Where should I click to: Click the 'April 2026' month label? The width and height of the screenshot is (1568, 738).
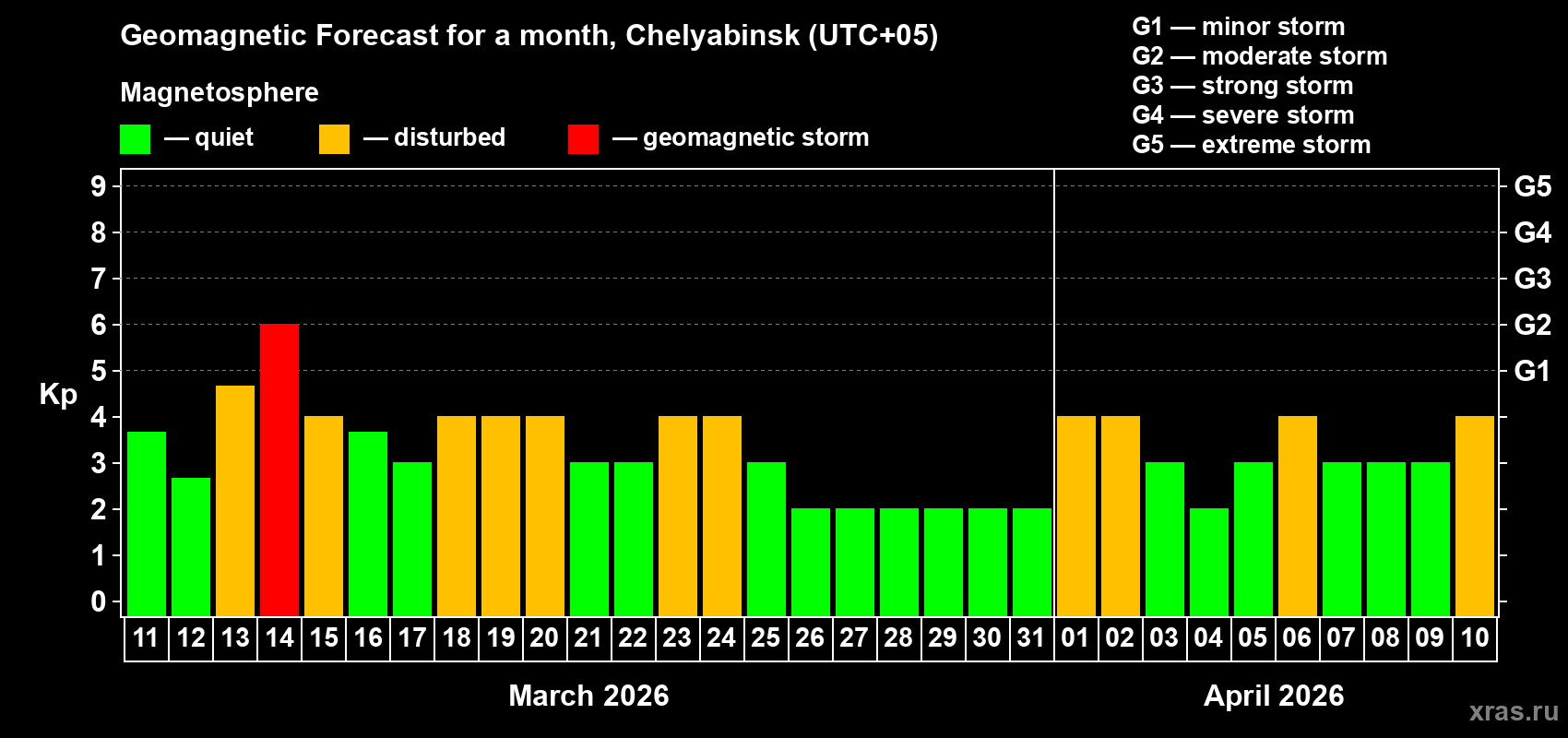pyautogui.click(x=1274, y=696)
